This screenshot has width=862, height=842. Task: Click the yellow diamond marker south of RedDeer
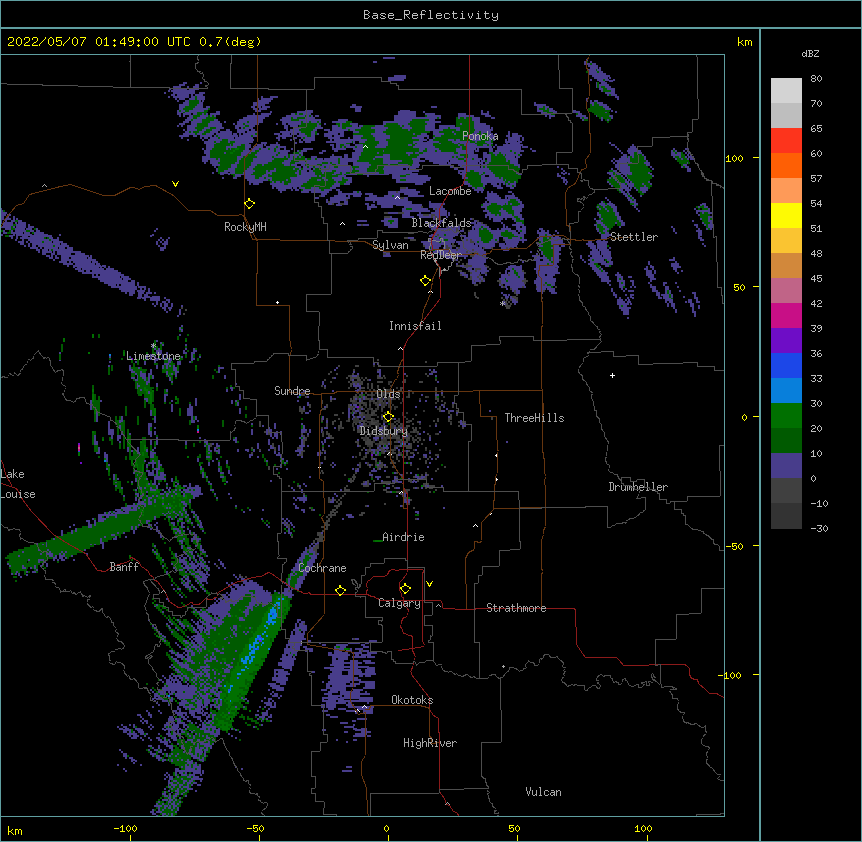tap(426, 281)
